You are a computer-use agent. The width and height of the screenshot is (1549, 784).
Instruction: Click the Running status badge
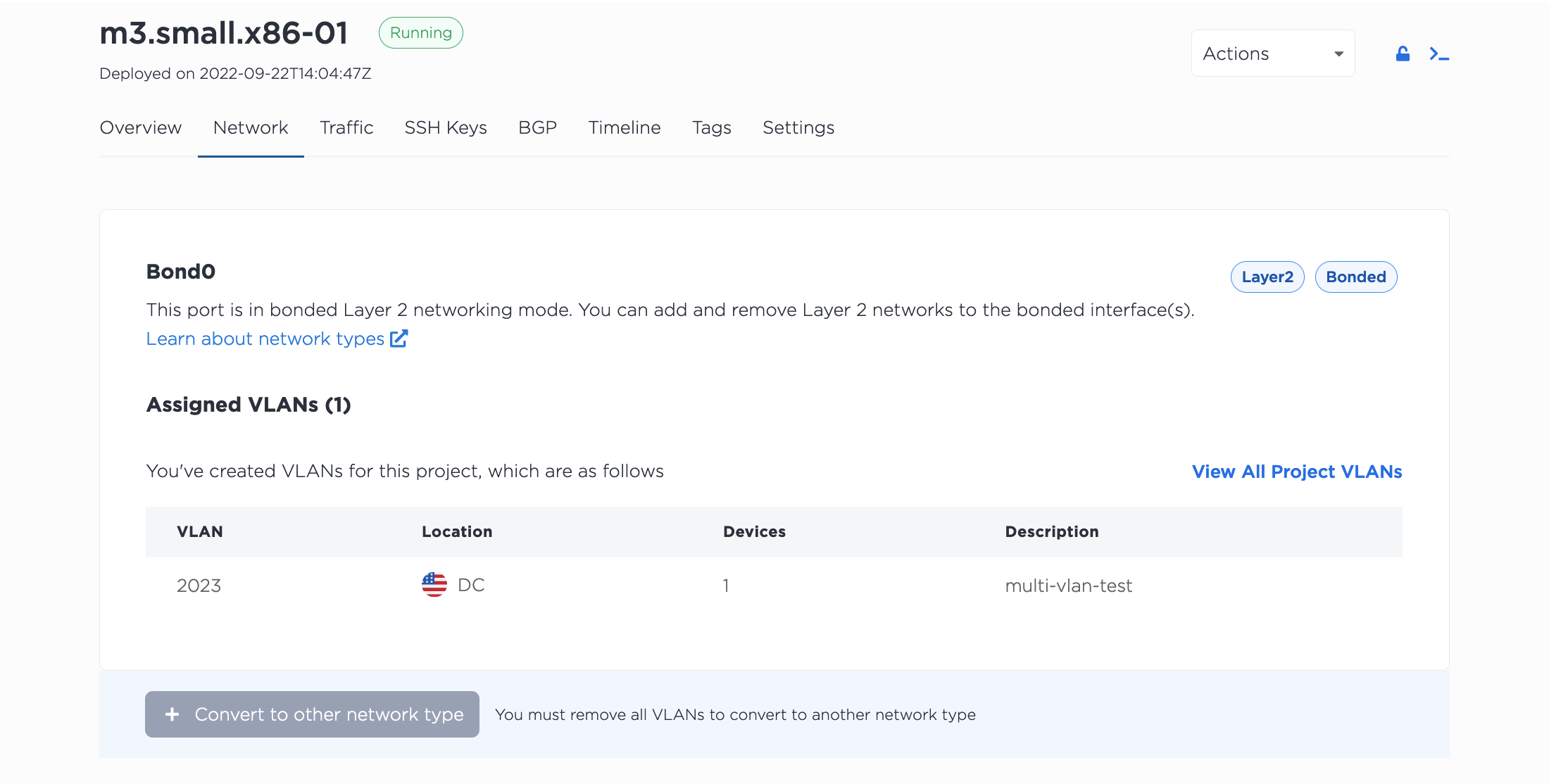coord(421,33)
